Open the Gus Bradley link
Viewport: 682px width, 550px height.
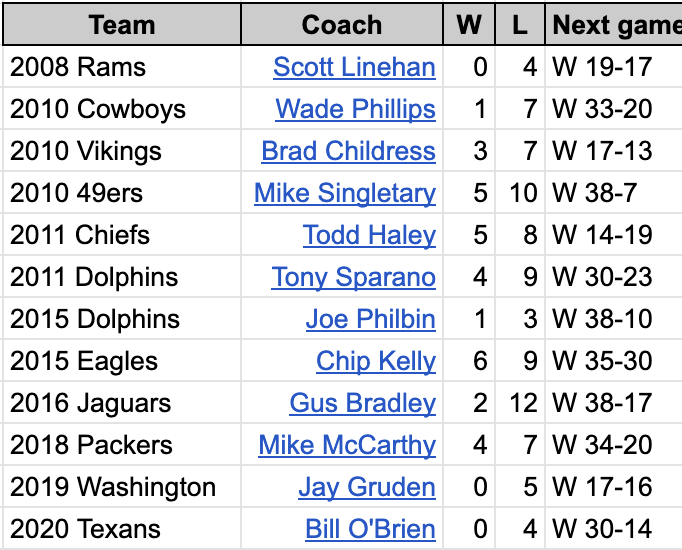[x=362, y=403]
